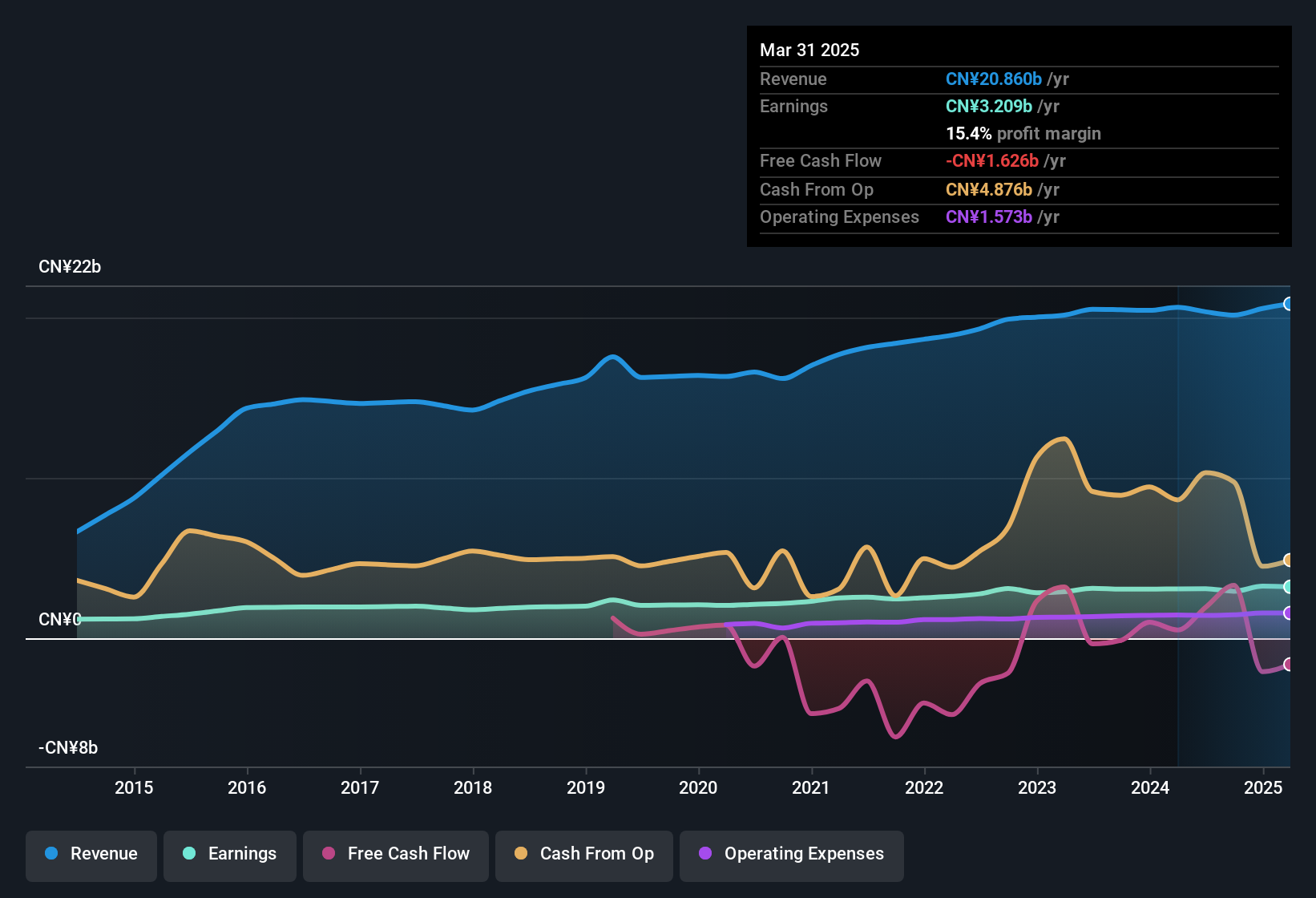Image resolution: width=1316 pixels, height=898 pixels.
Task: Toggle the Earnings series legend button
Action: click(230, 854)
